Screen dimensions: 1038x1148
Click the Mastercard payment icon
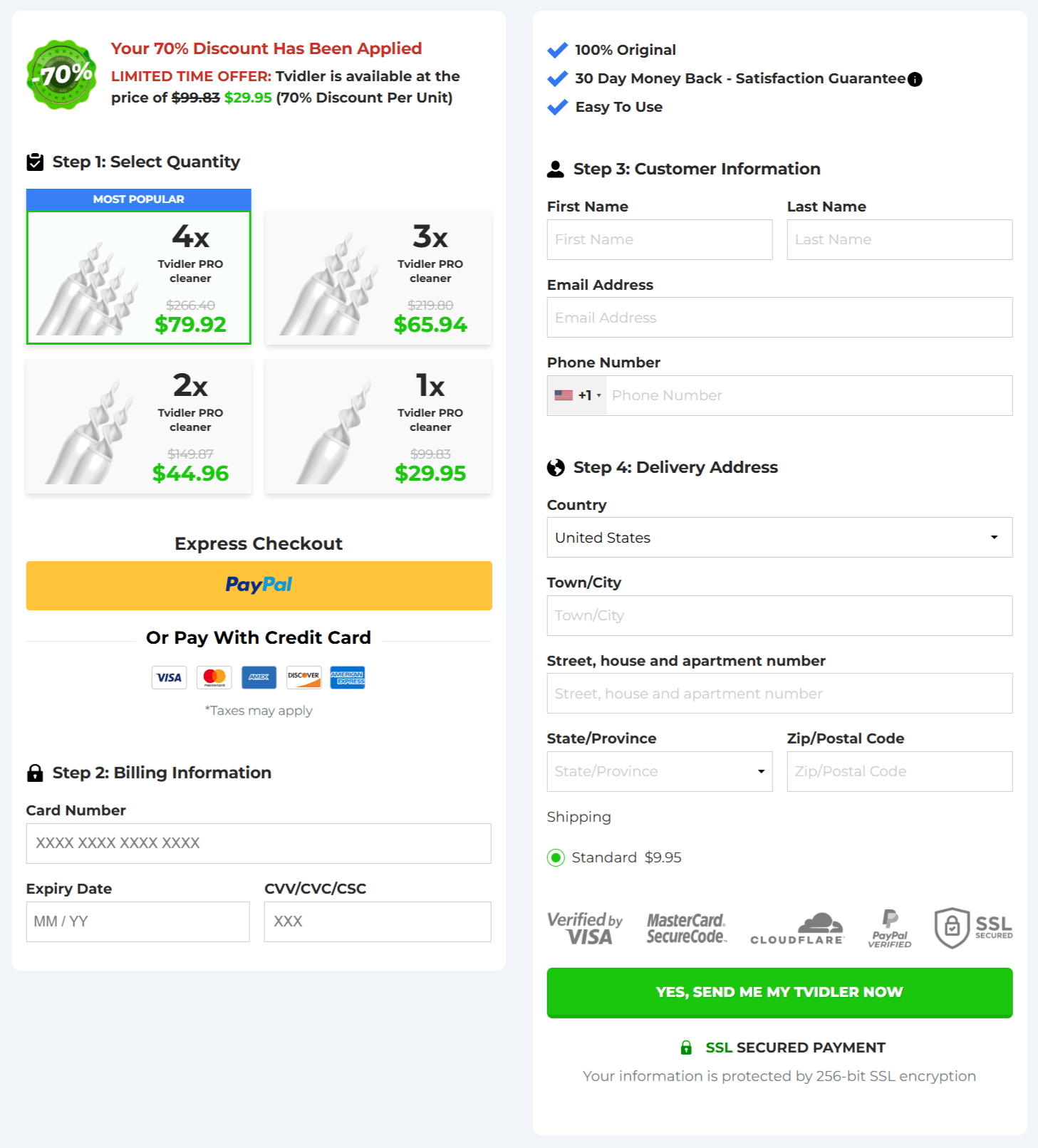click(213, 677)
